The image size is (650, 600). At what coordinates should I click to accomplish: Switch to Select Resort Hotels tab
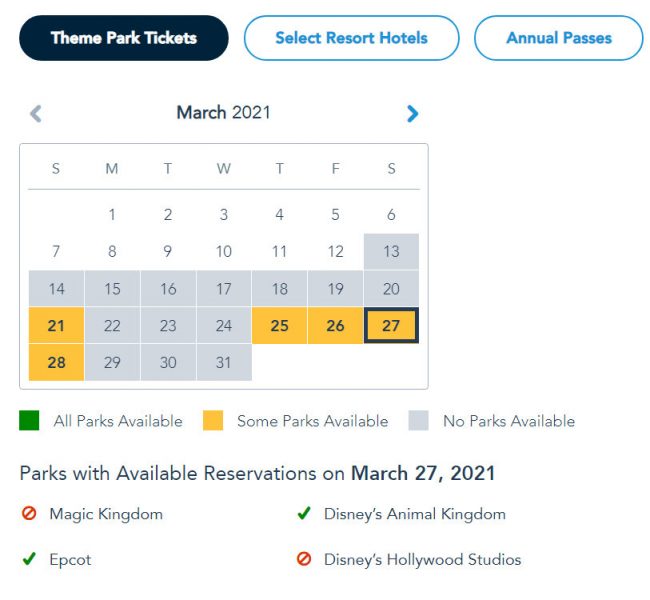click(x=351, y=38)
